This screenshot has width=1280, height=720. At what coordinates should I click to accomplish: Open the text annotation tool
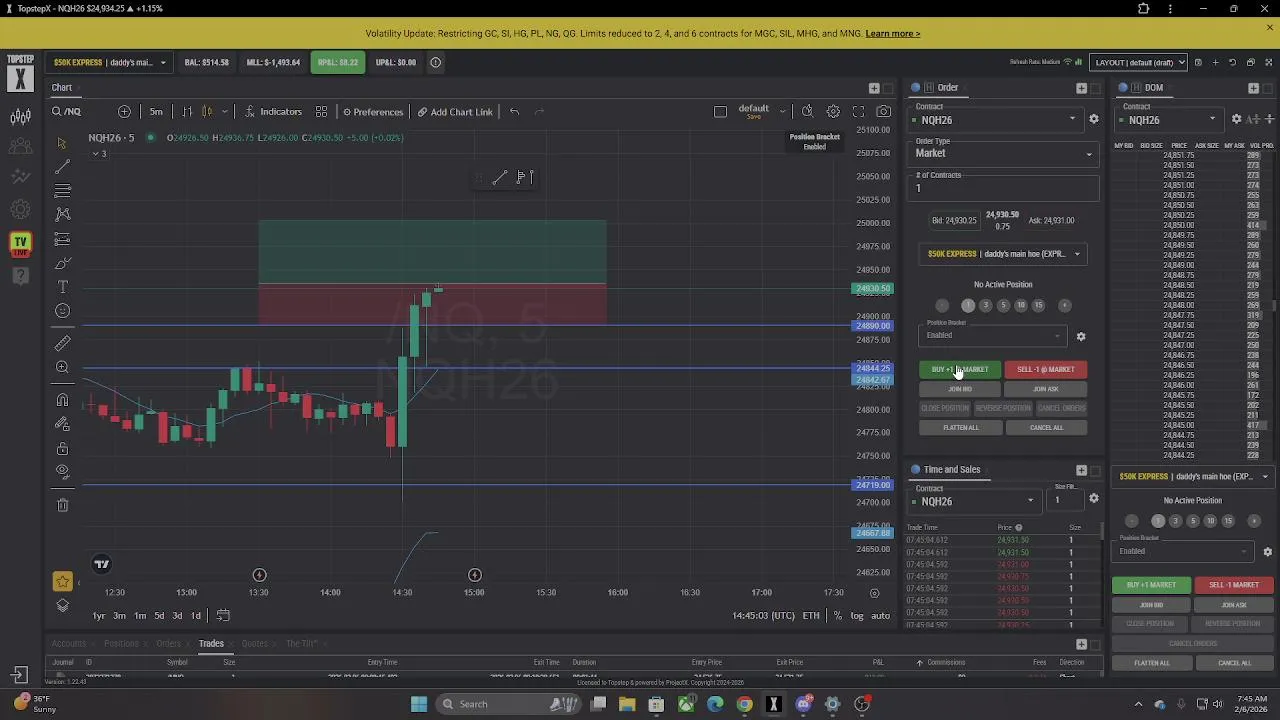pyautogui.click(x=62, y=287)
